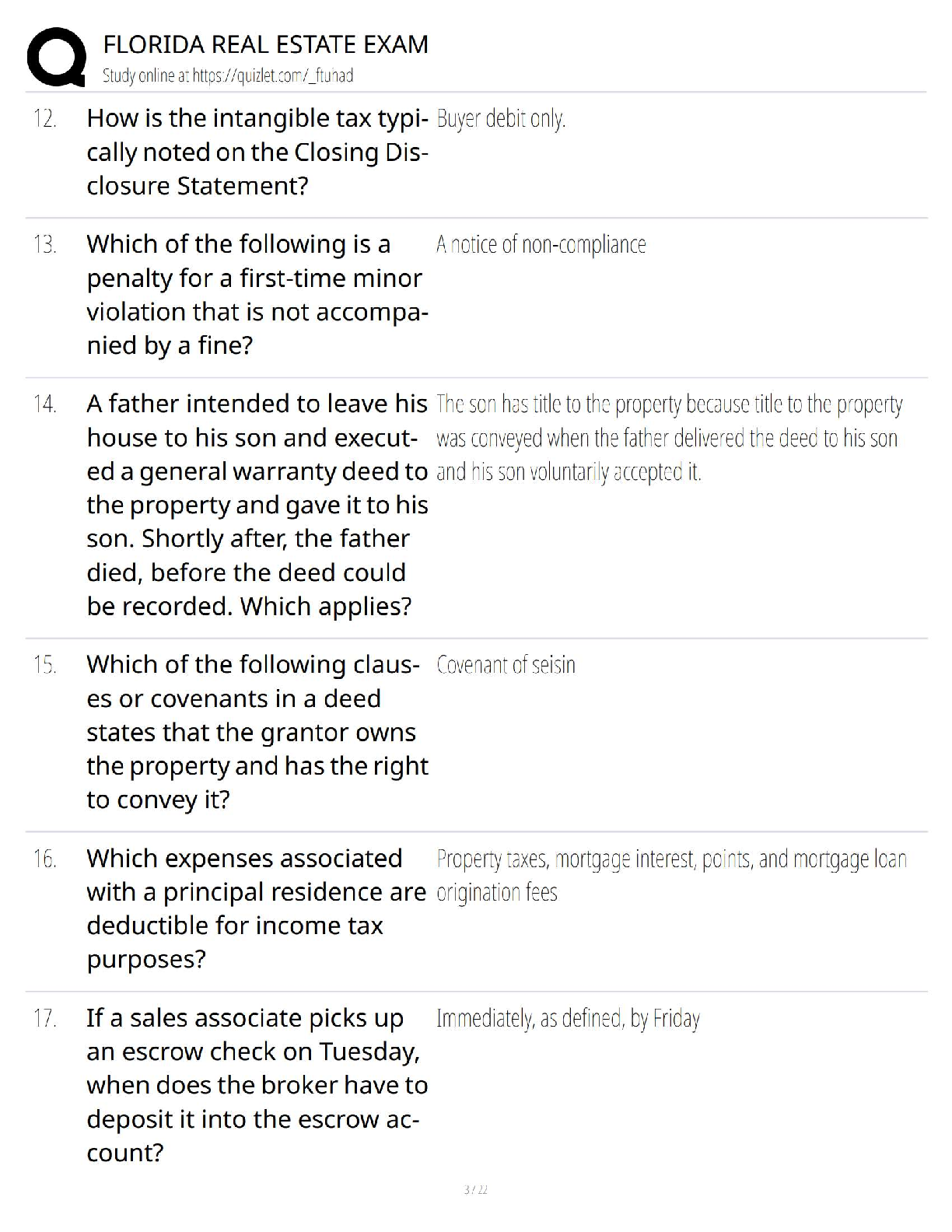952x1232 pixels.
Task: Select the 'son has title' answer text
Action: [x=670, y=438]
